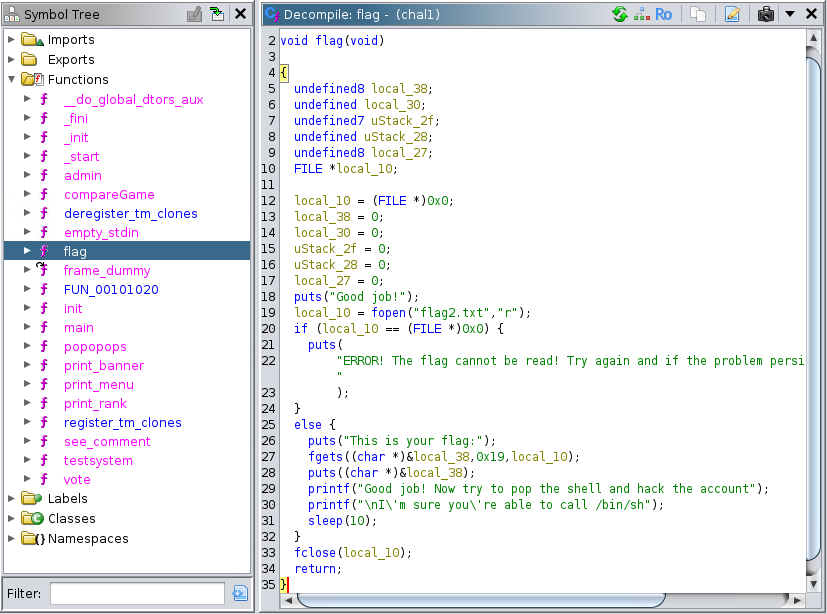Select the empty_stdin function
The height and width of the screenshot is (614, 827).
point(101,233)
